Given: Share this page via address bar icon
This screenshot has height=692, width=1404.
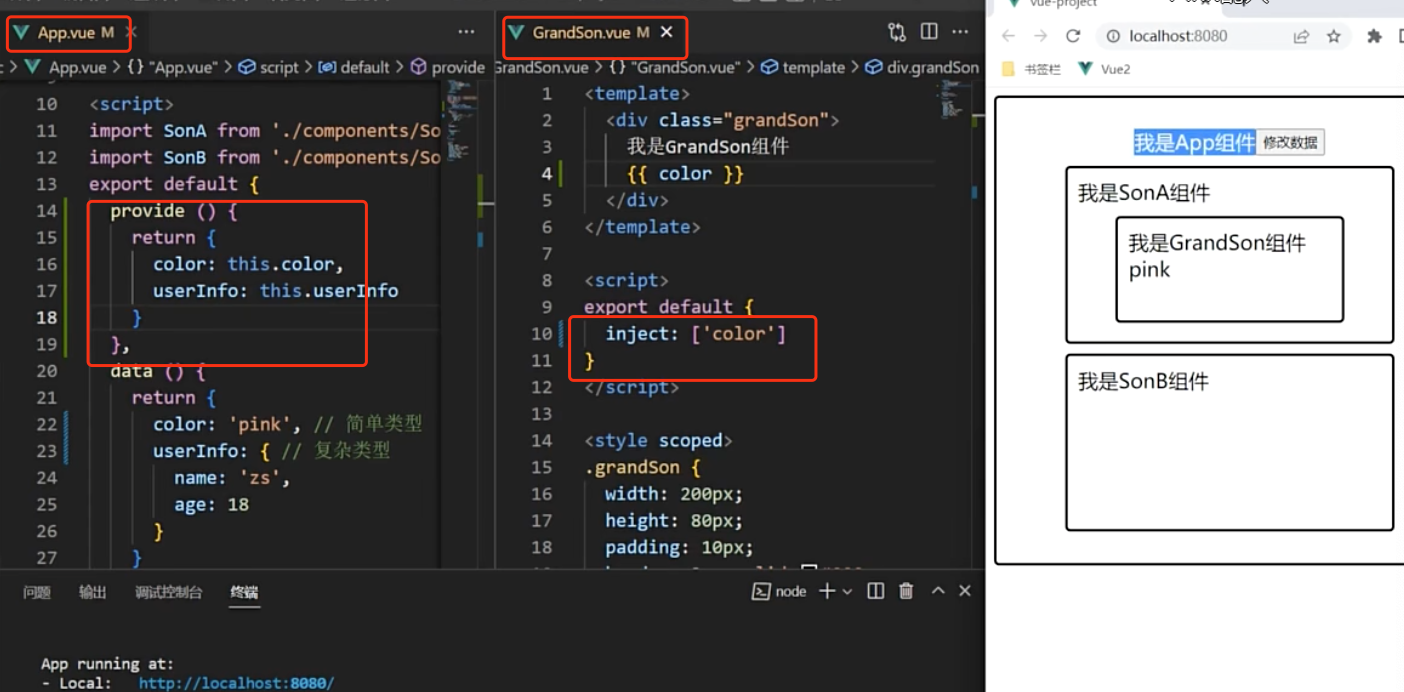Looking at the screenshot, I should tap(1301, 36).
